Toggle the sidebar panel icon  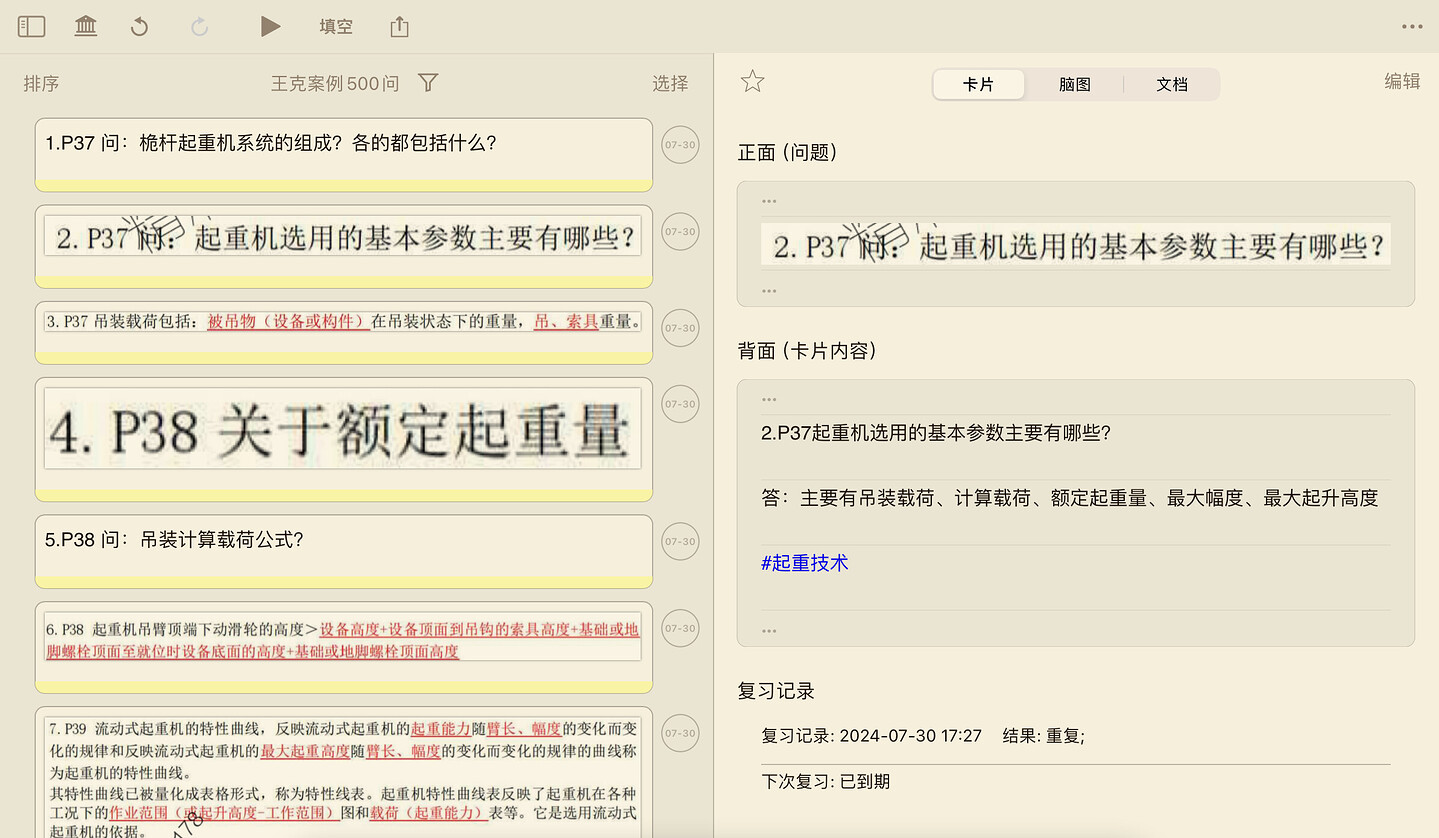tap(31, 27)
